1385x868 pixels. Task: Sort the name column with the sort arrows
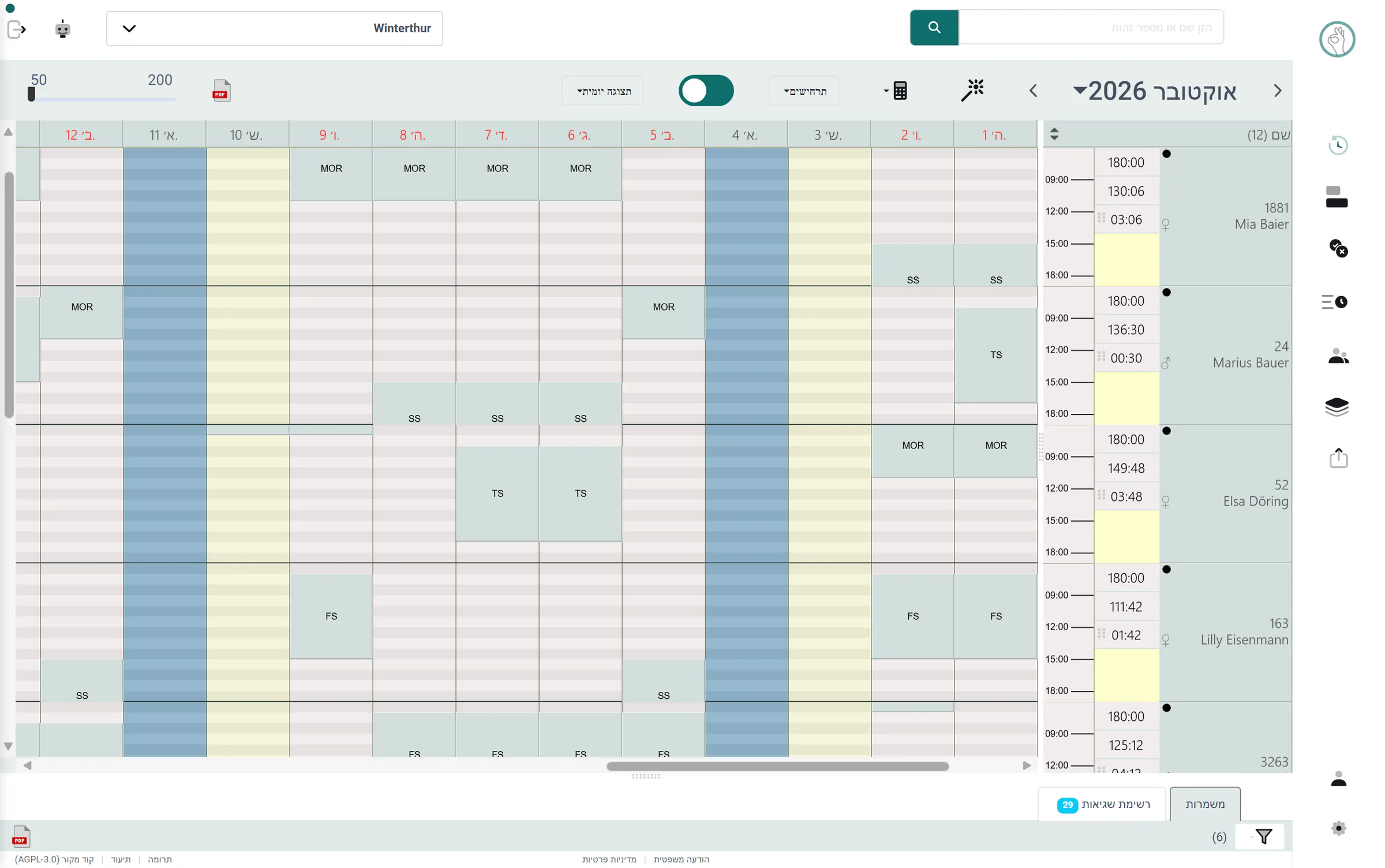pyautogui.click(x=1054, y=134)
